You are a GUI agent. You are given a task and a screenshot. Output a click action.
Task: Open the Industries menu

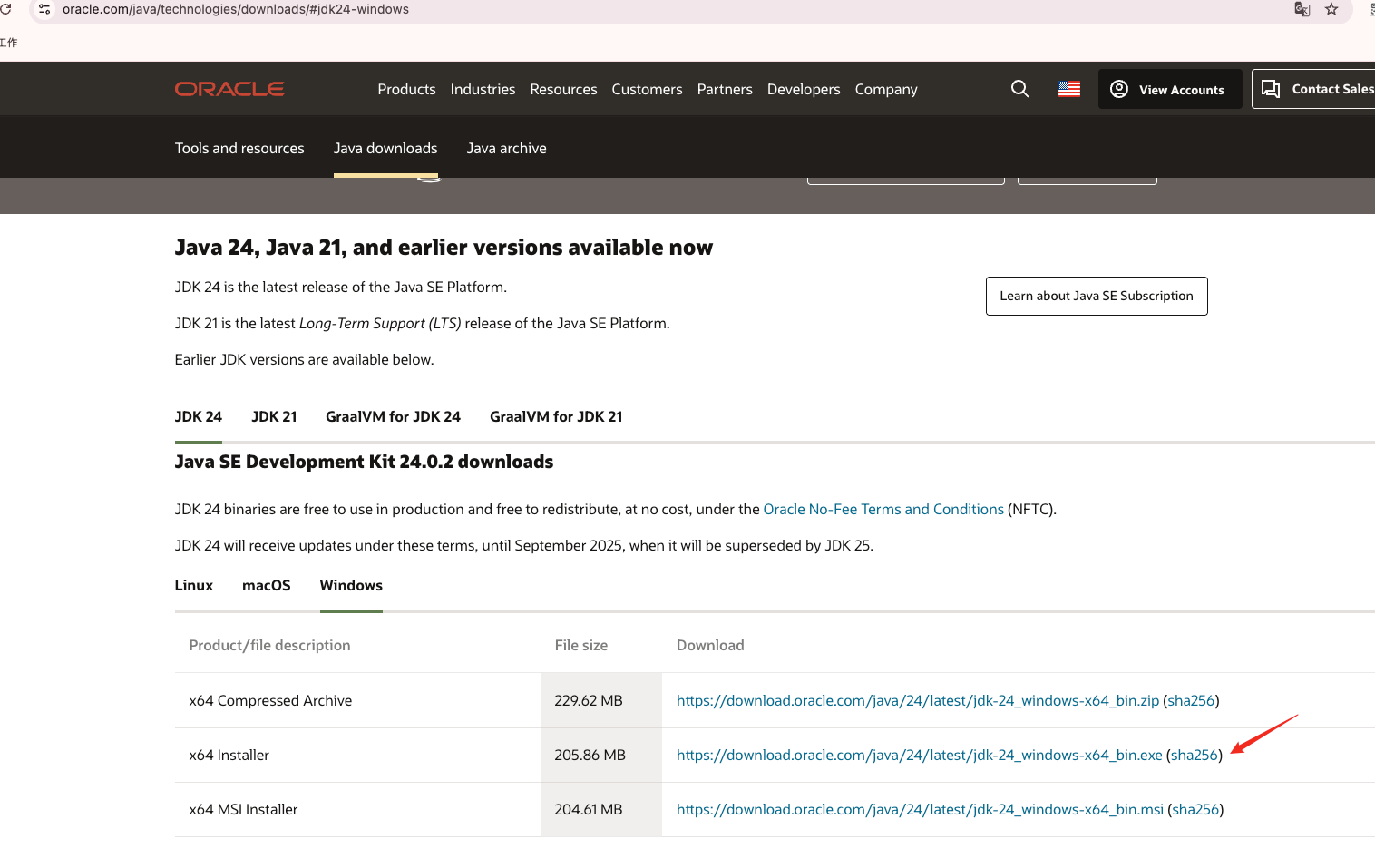tap(483, 89)
